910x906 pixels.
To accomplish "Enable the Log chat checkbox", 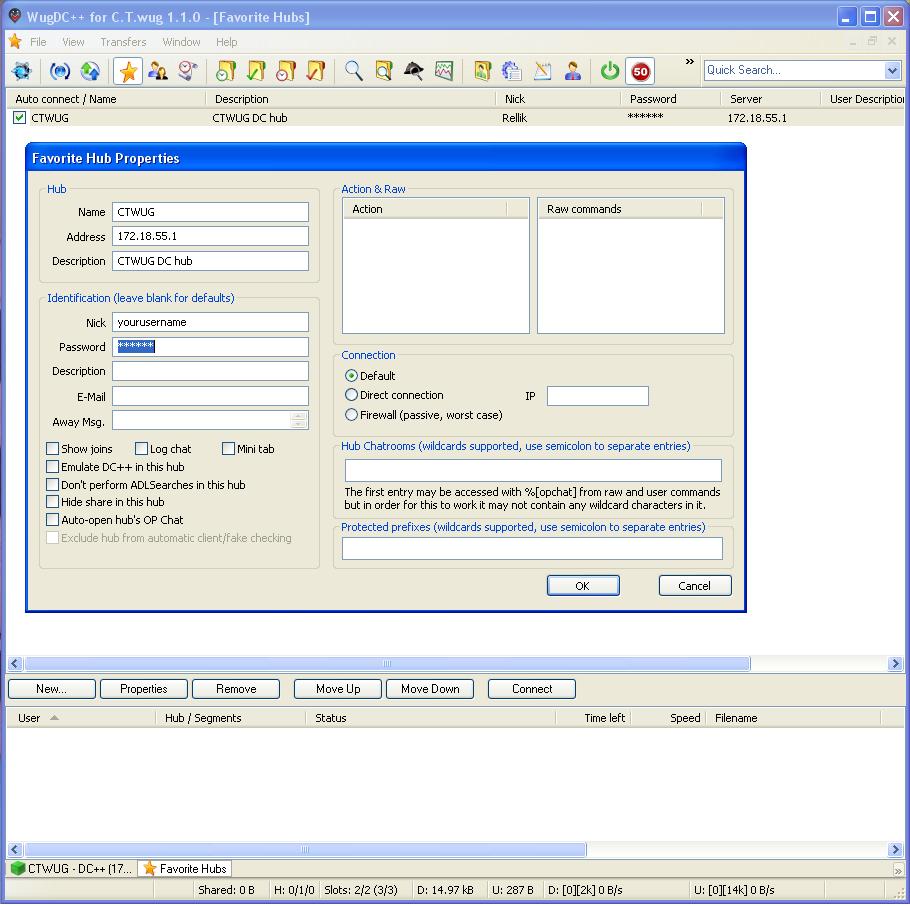I will click(x=141, y=449).
